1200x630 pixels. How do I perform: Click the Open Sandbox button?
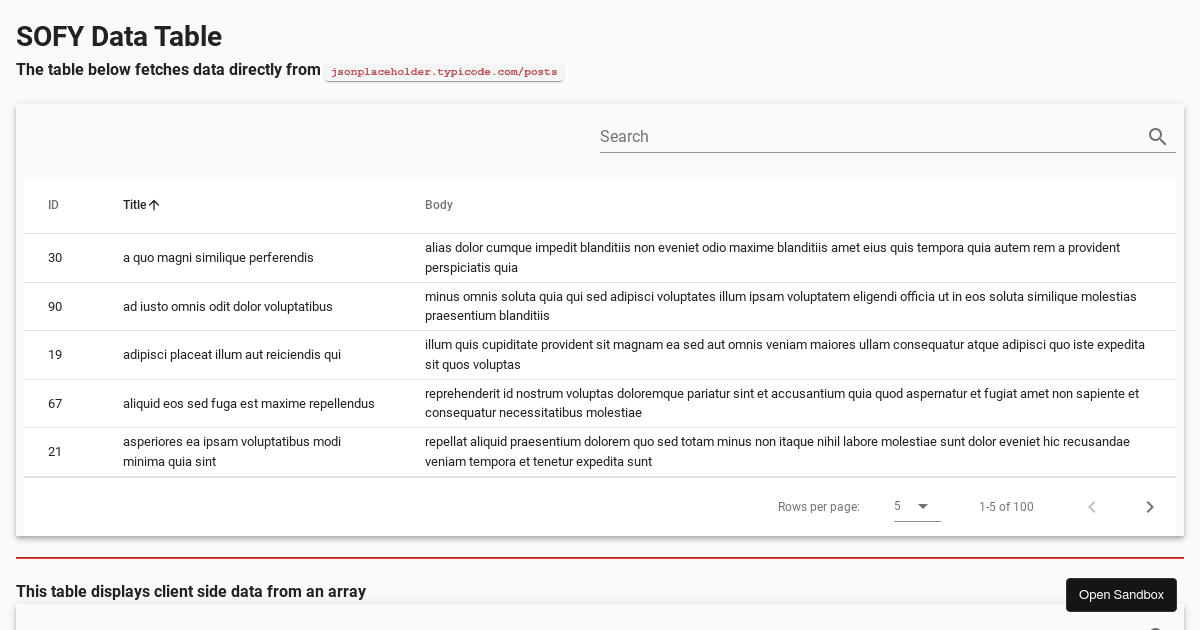click(1121, 594)
